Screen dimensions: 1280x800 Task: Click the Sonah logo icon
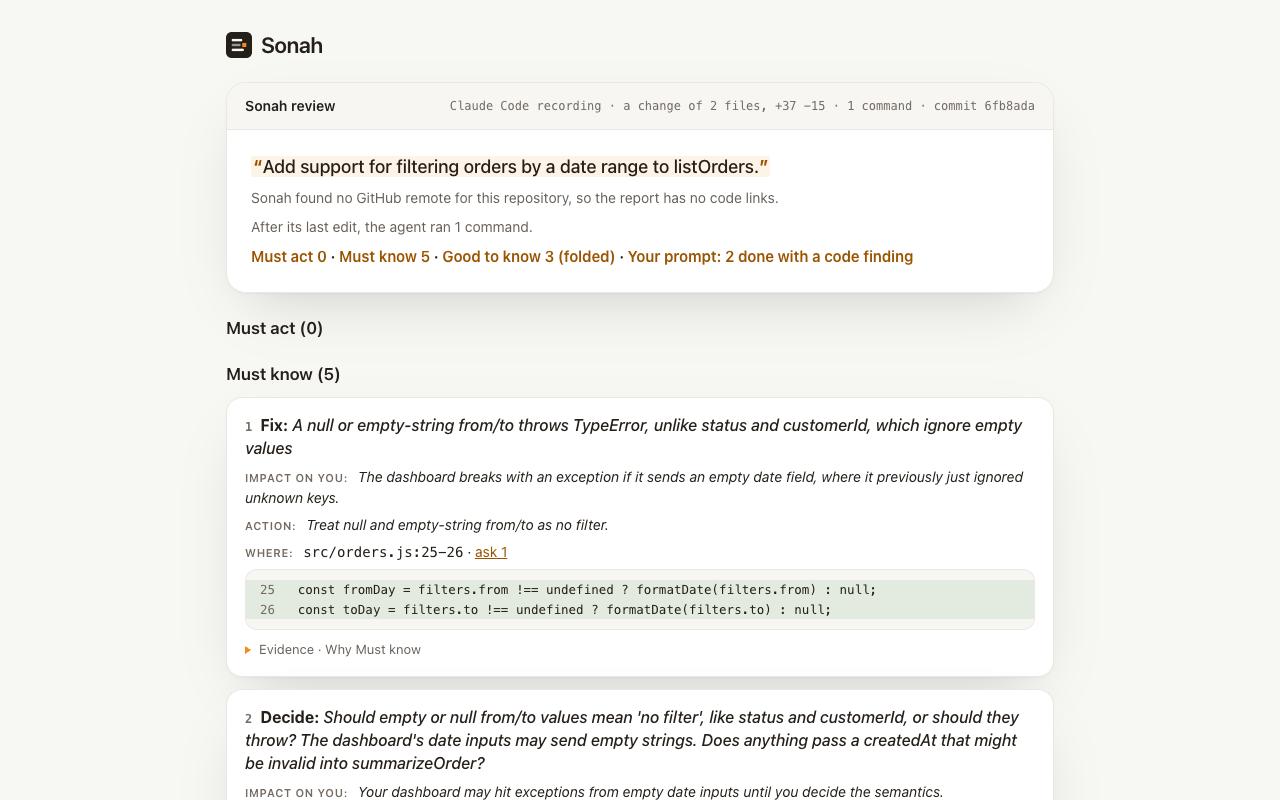[239, 45]
